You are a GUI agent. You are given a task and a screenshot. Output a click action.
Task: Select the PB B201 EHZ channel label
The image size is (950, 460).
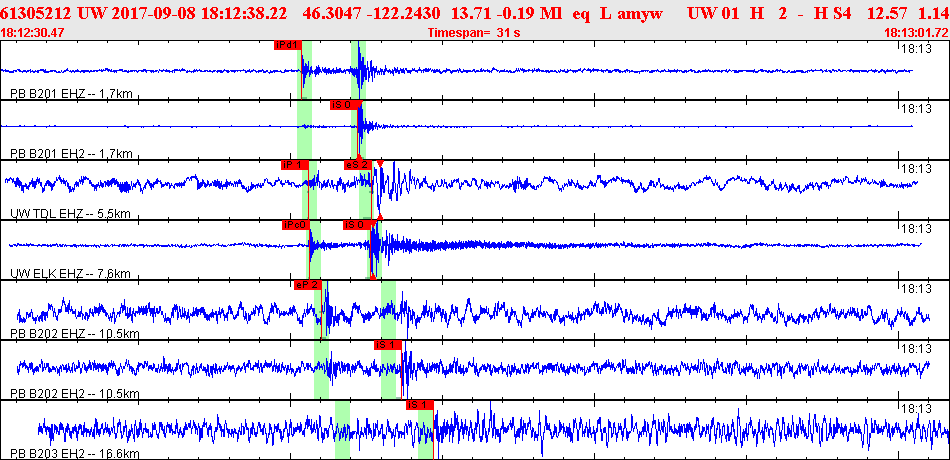tap(71, 94)
